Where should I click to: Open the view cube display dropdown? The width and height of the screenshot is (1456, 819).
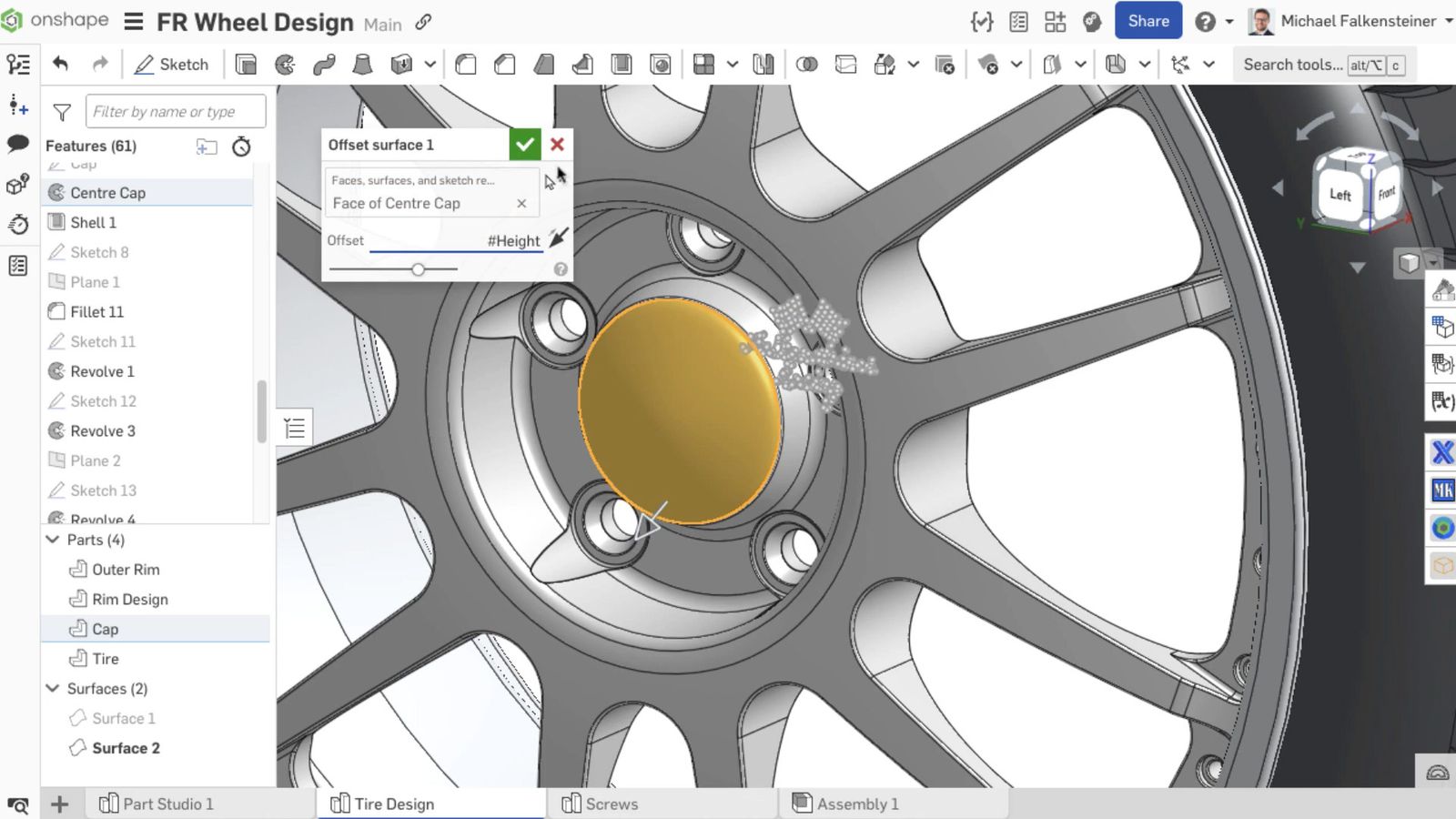coord(1433,263)
